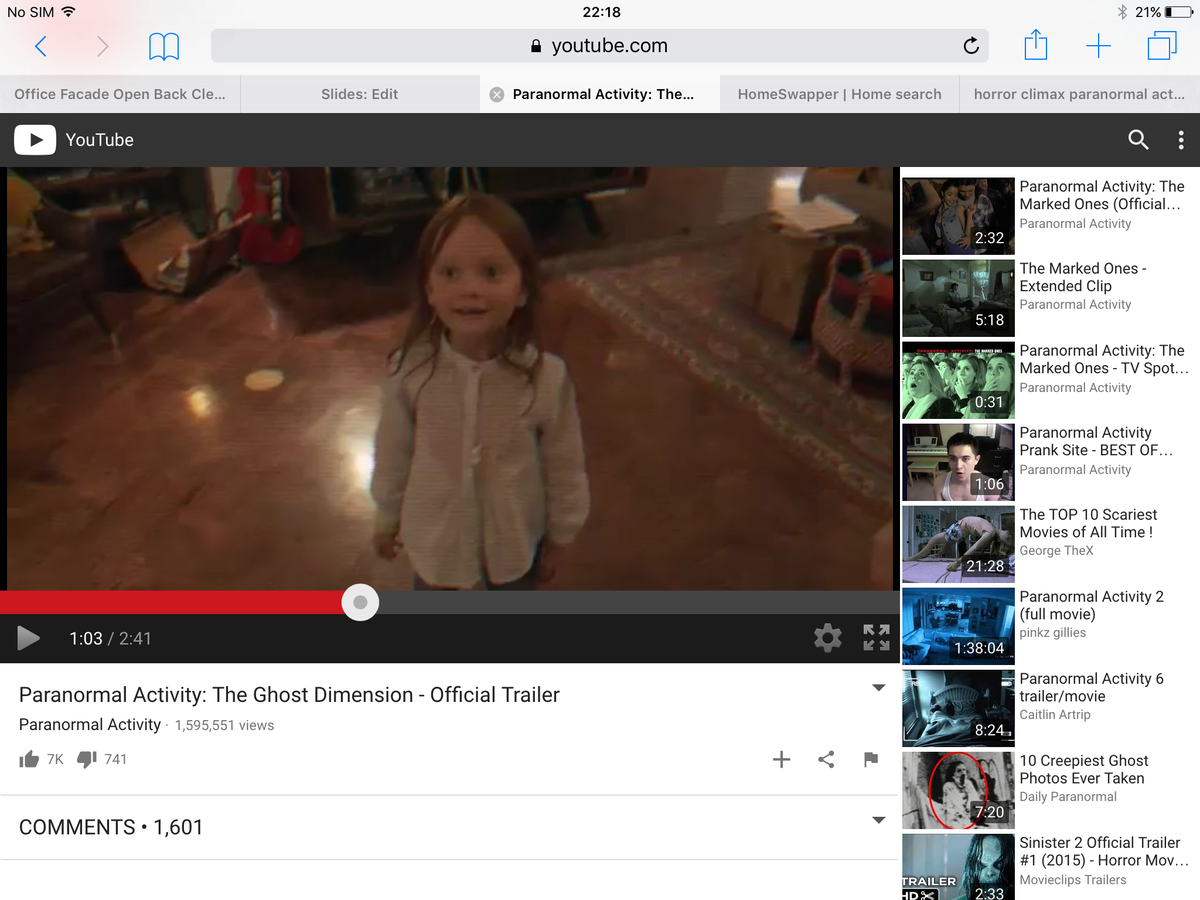Open YouTube three-dot menu
Screen dimensions: 1200x900
click(x=1181, y=140)
